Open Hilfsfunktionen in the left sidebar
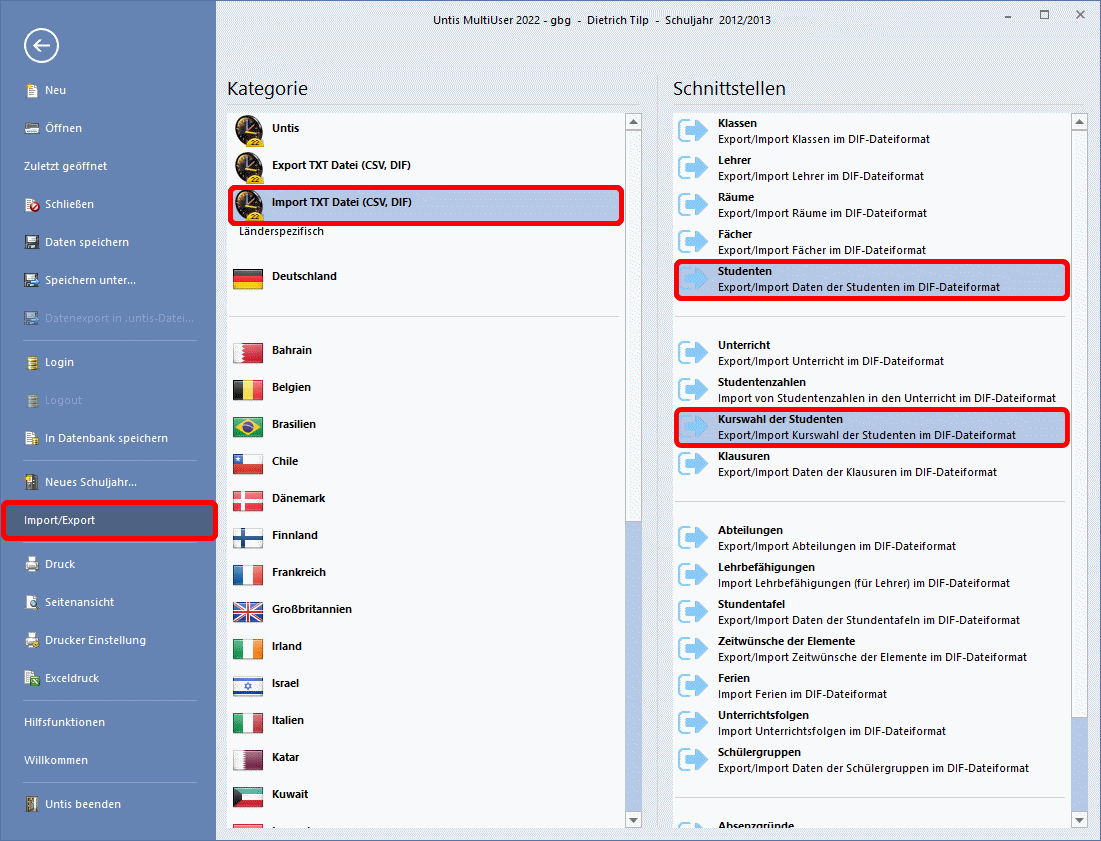The image size is (1101, 841). point(64,722)
